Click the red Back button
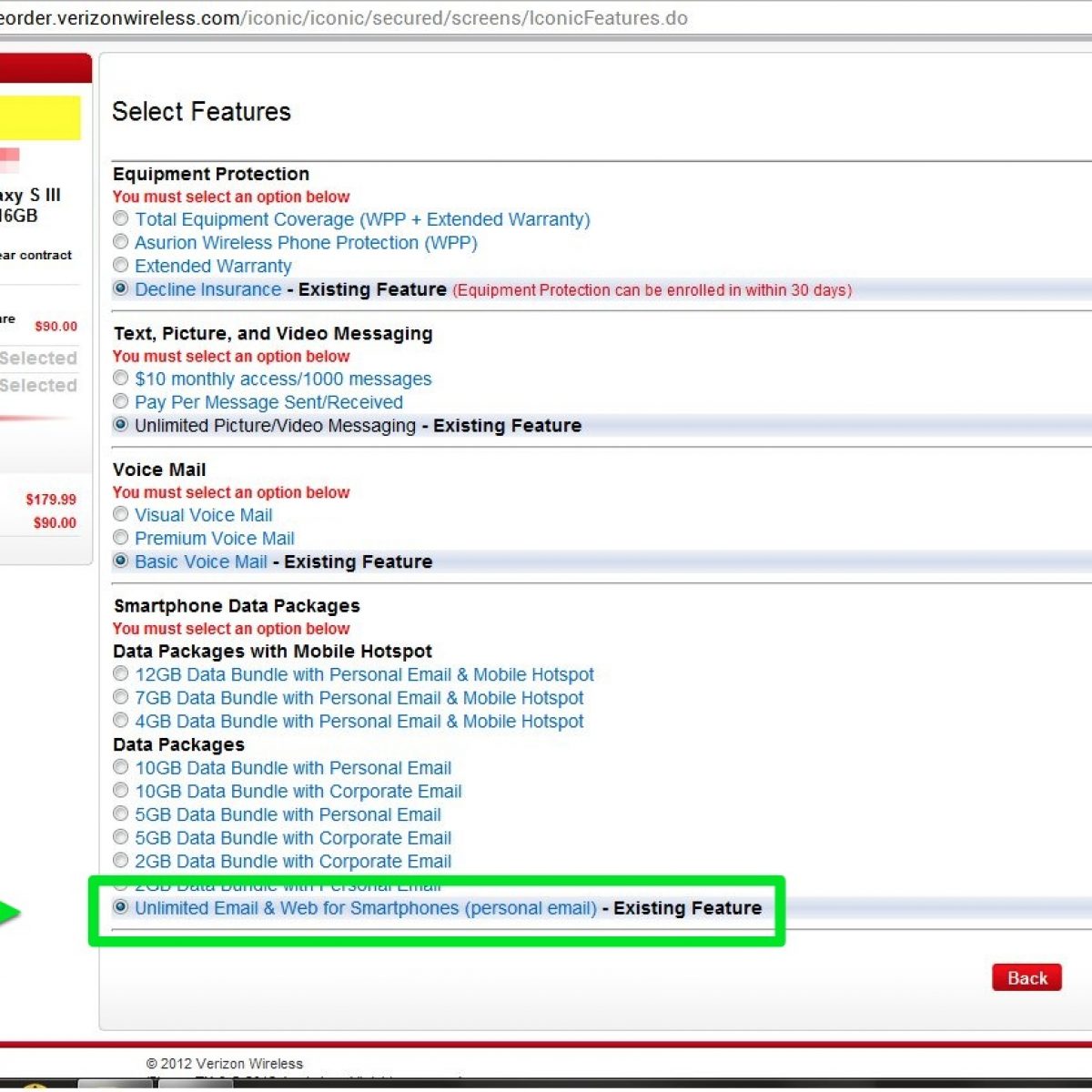The width and height of the screenshot is (1092, 1092). click(x=1026, y=978)
